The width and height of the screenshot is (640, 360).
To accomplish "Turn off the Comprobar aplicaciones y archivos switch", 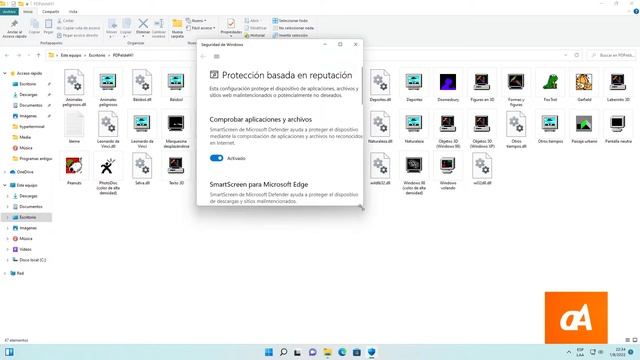I will [x=216, y=158].
